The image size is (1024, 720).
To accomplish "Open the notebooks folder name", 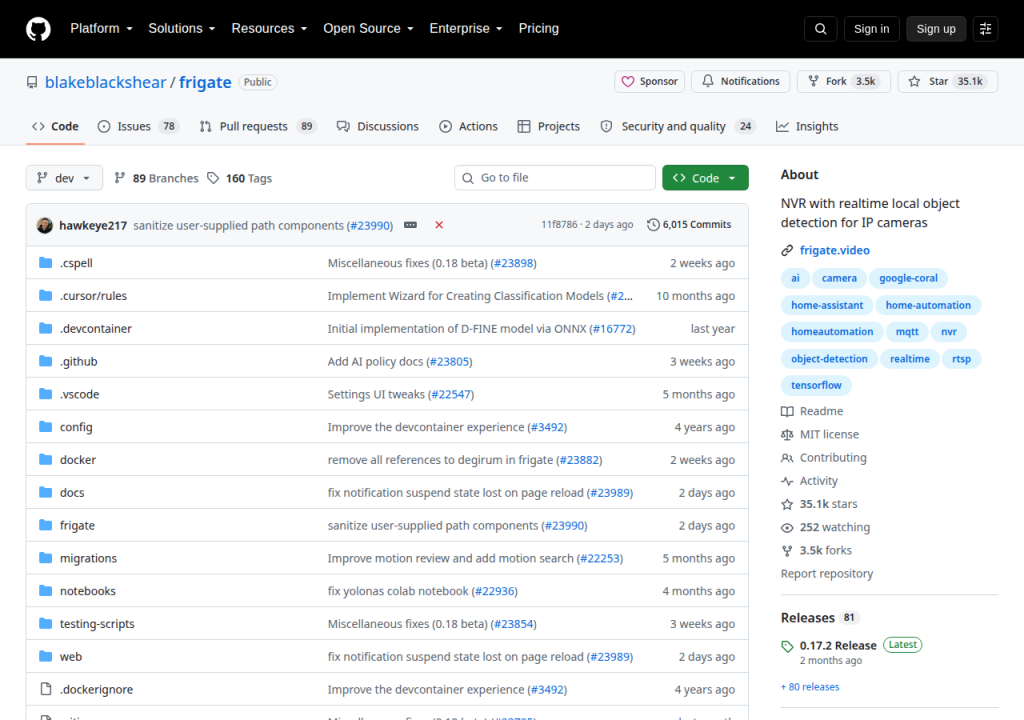I will (88, 591).
